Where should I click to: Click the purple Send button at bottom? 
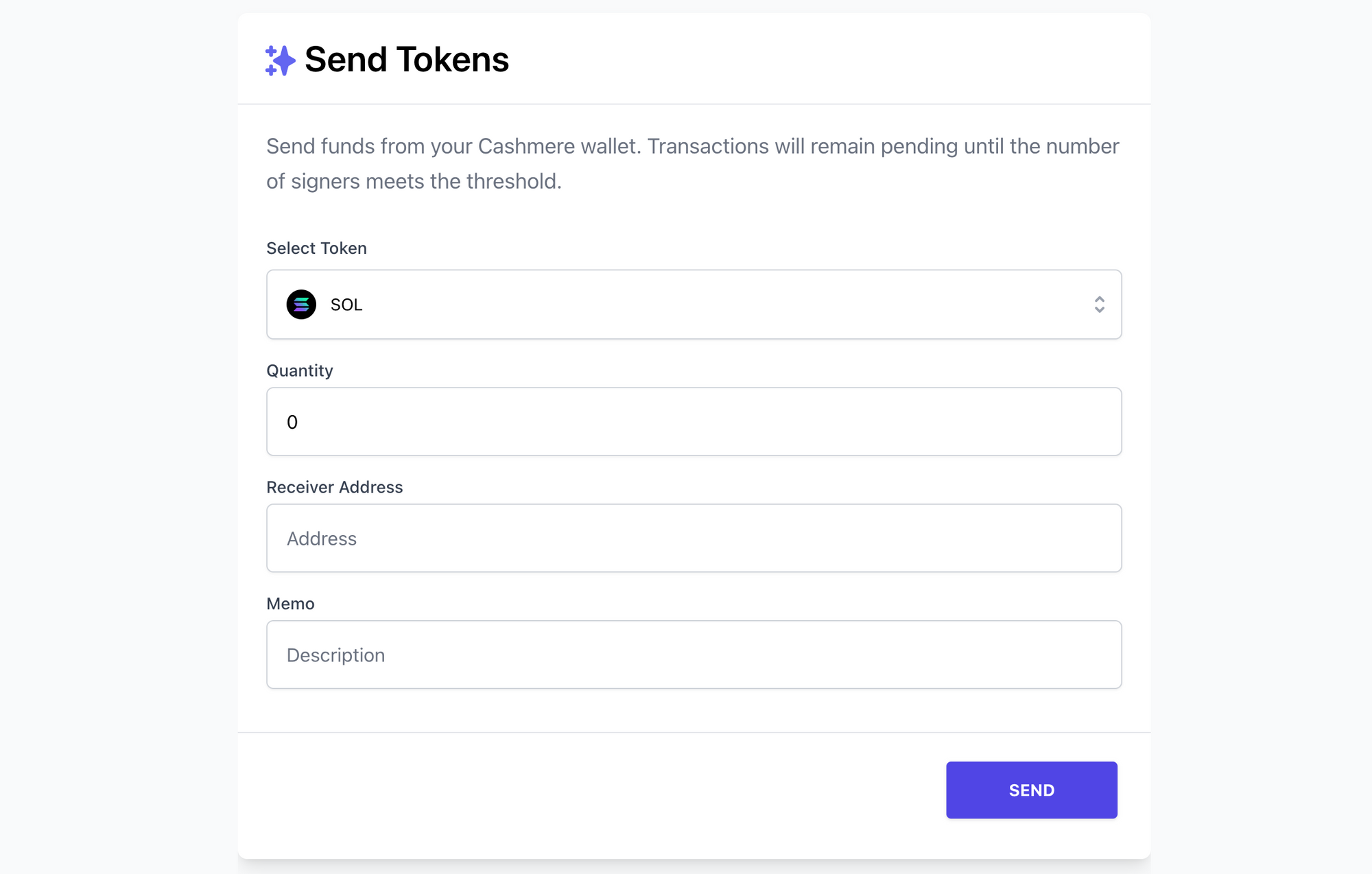tap(1031, 790)
